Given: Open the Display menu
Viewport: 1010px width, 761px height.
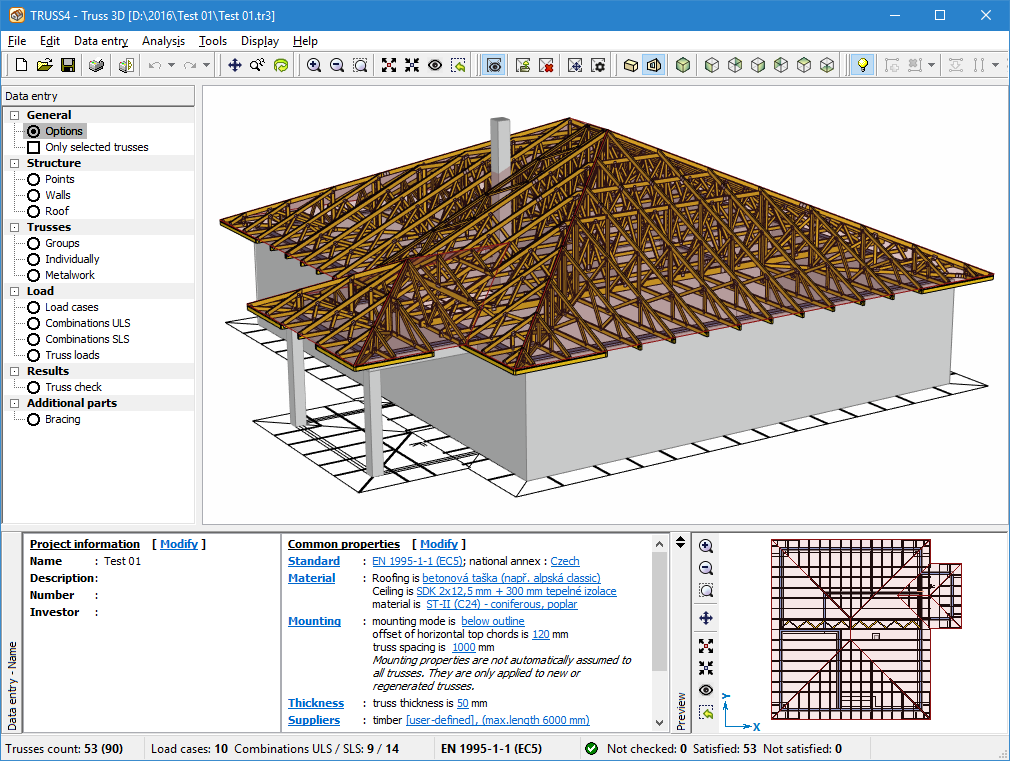Looking at the screenshot, I should pos(259,41).
